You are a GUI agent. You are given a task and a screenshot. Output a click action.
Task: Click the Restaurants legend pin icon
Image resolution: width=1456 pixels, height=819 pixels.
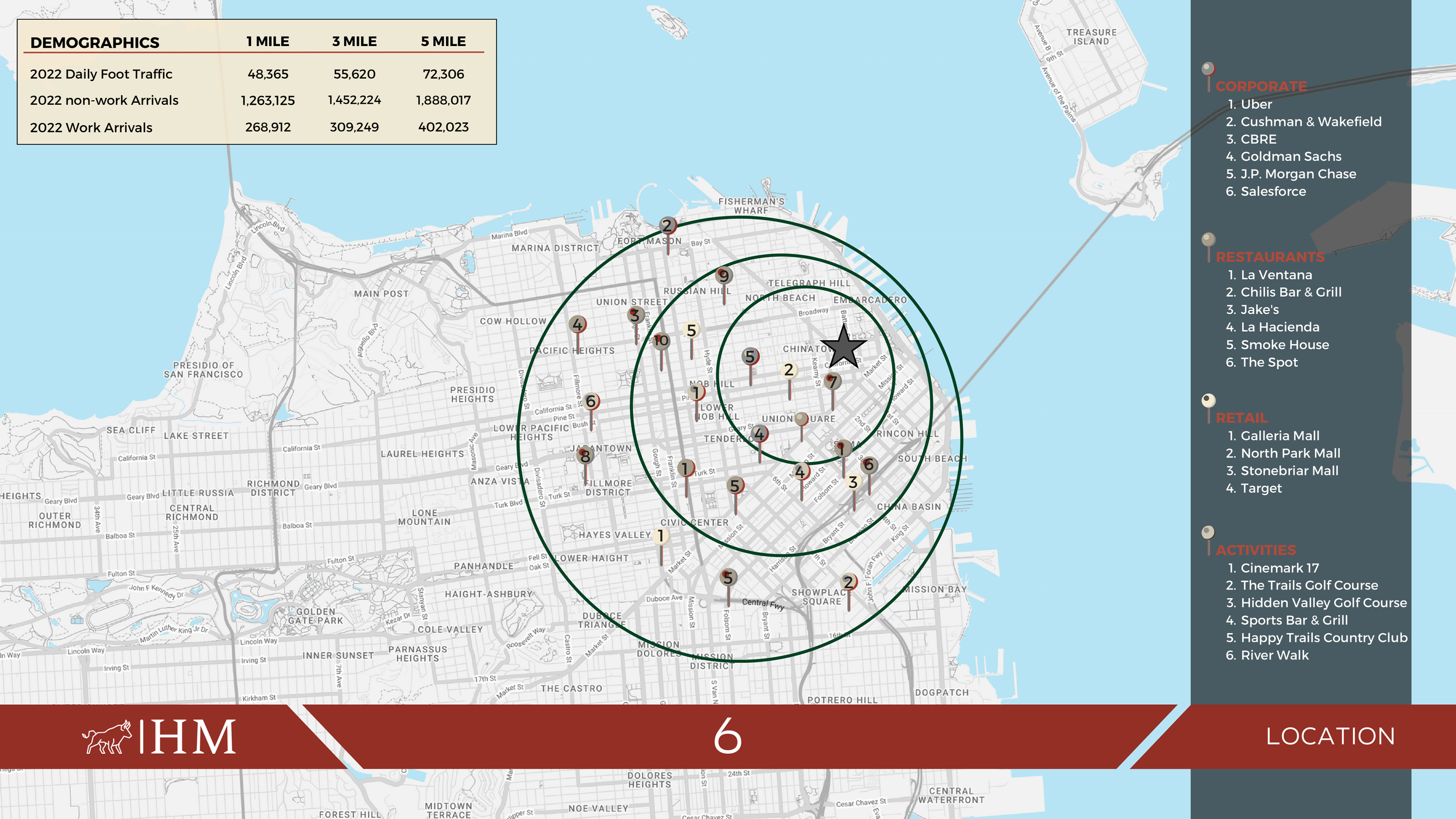pos(1208,247)
